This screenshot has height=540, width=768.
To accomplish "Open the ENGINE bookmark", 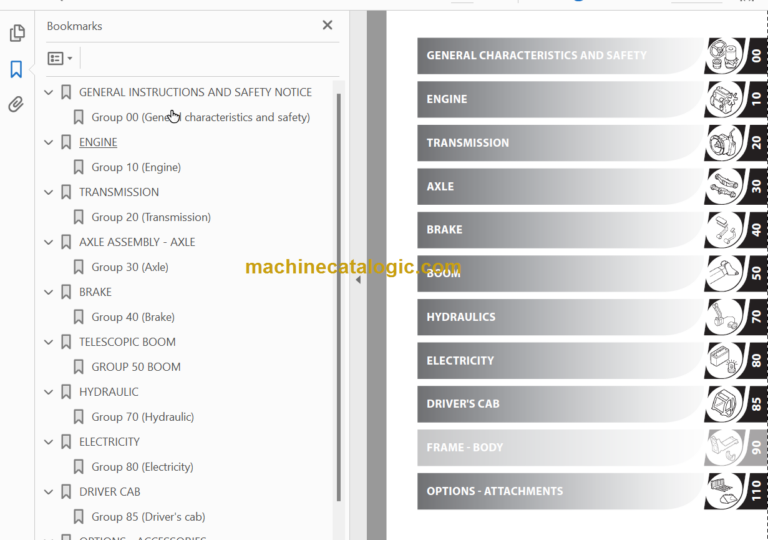I will (98, 142).
